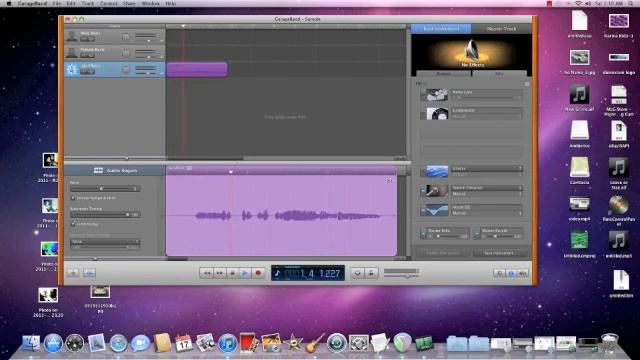Image resolution: width=640 pixels, height=360 pixels.
Task: Open the LCD mode note icon menu
Action: point(278,273)
